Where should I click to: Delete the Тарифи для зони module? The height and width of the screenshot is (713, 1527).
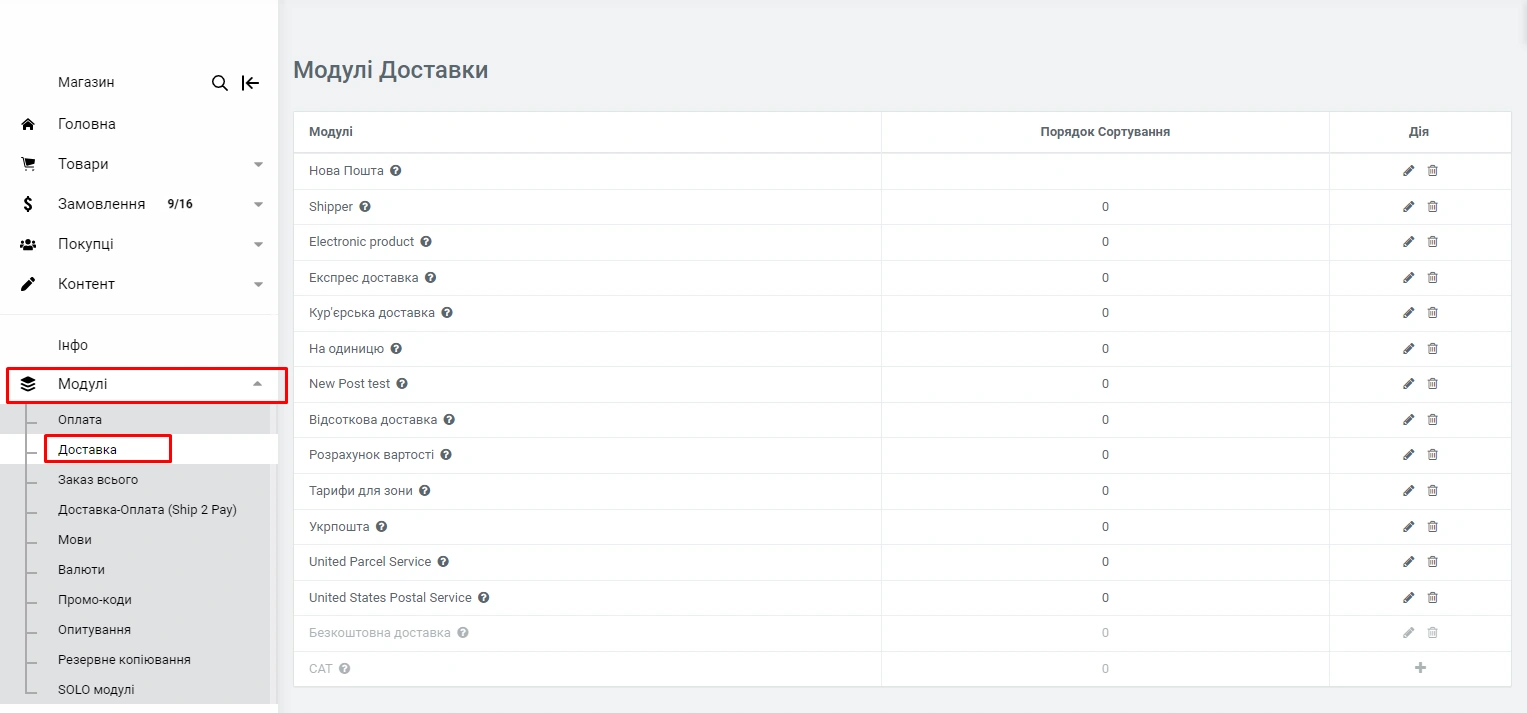[x=1432, y=491]
